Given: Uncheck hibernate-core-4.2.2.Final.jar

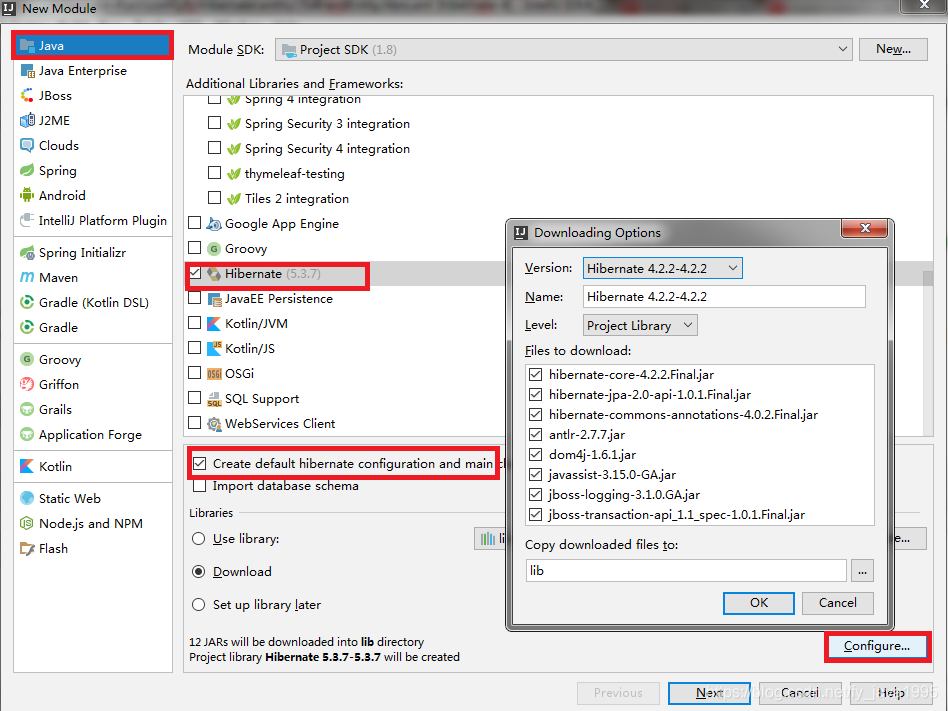Looking at the screenshot, I should point(535,375).
